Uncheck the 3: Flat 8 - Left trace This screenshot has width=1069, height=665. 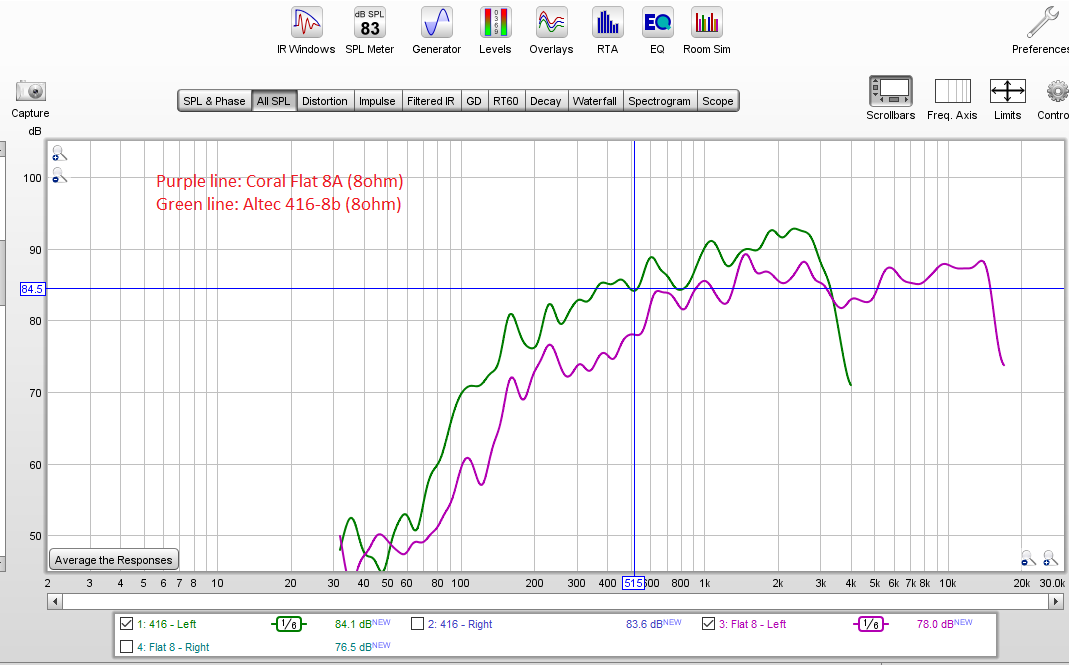(708, 623)
